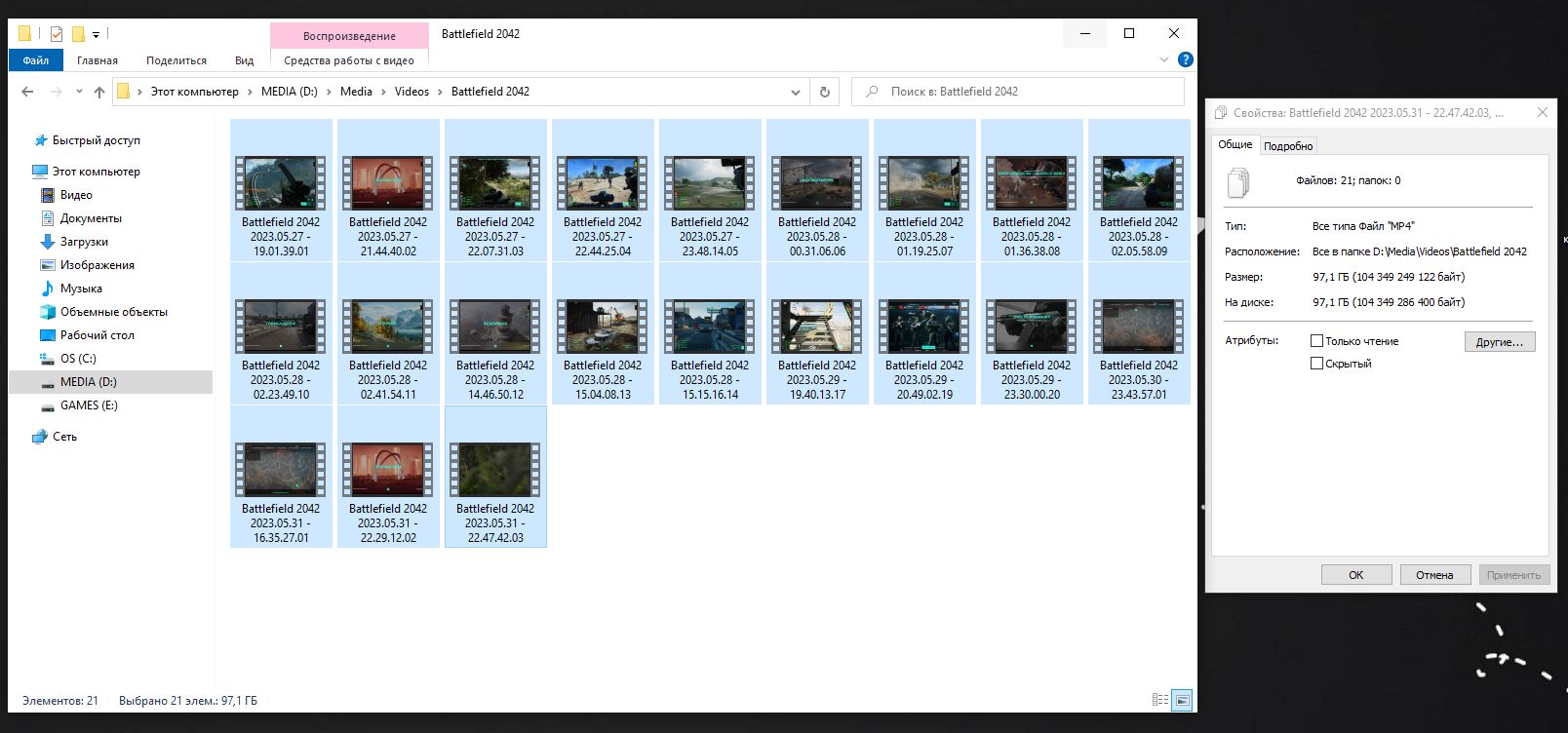Switch to large thumbnails view
Viewport: 1568px width, 733px height.
[1182, 700]
